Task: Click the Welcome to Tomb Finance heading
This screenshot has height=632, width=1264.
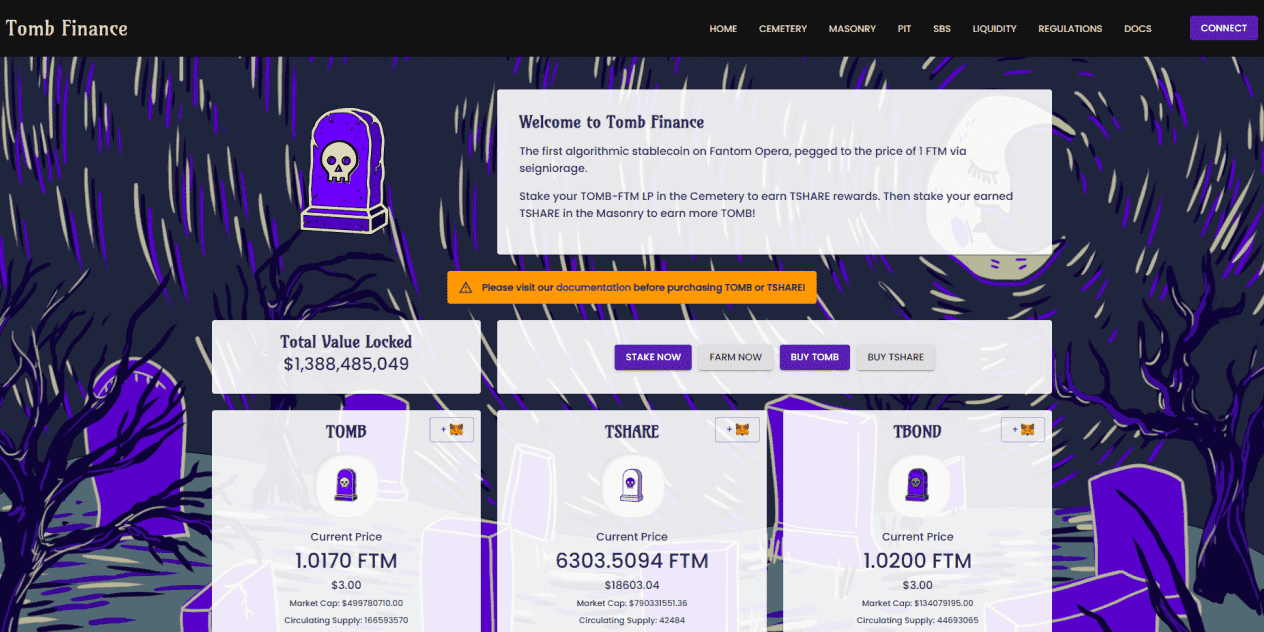Action: 611,122
